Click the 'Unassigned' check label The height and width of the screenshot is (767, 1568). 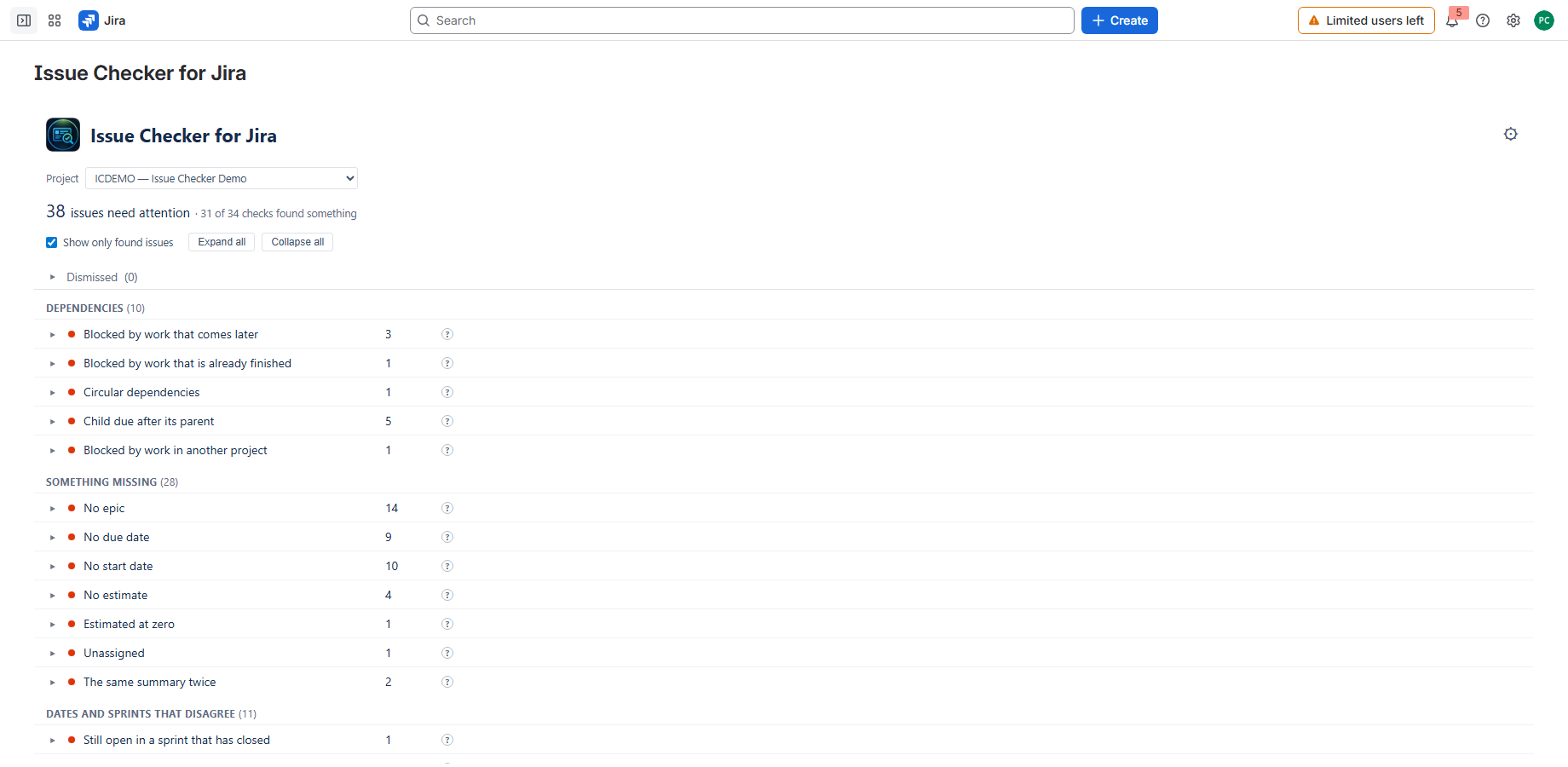pos(114,653)
